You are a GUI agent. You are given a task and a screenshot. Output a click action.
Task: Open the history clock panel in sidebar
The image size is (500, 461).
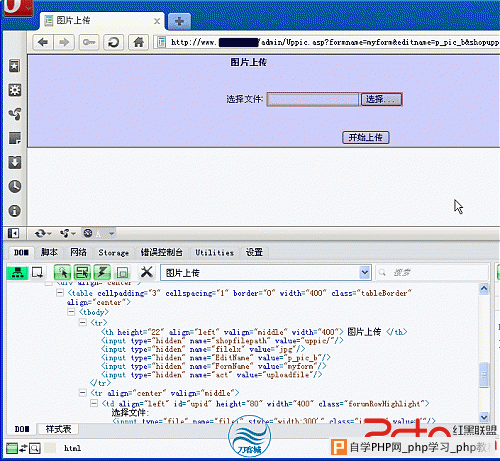[x=14, y=186]
